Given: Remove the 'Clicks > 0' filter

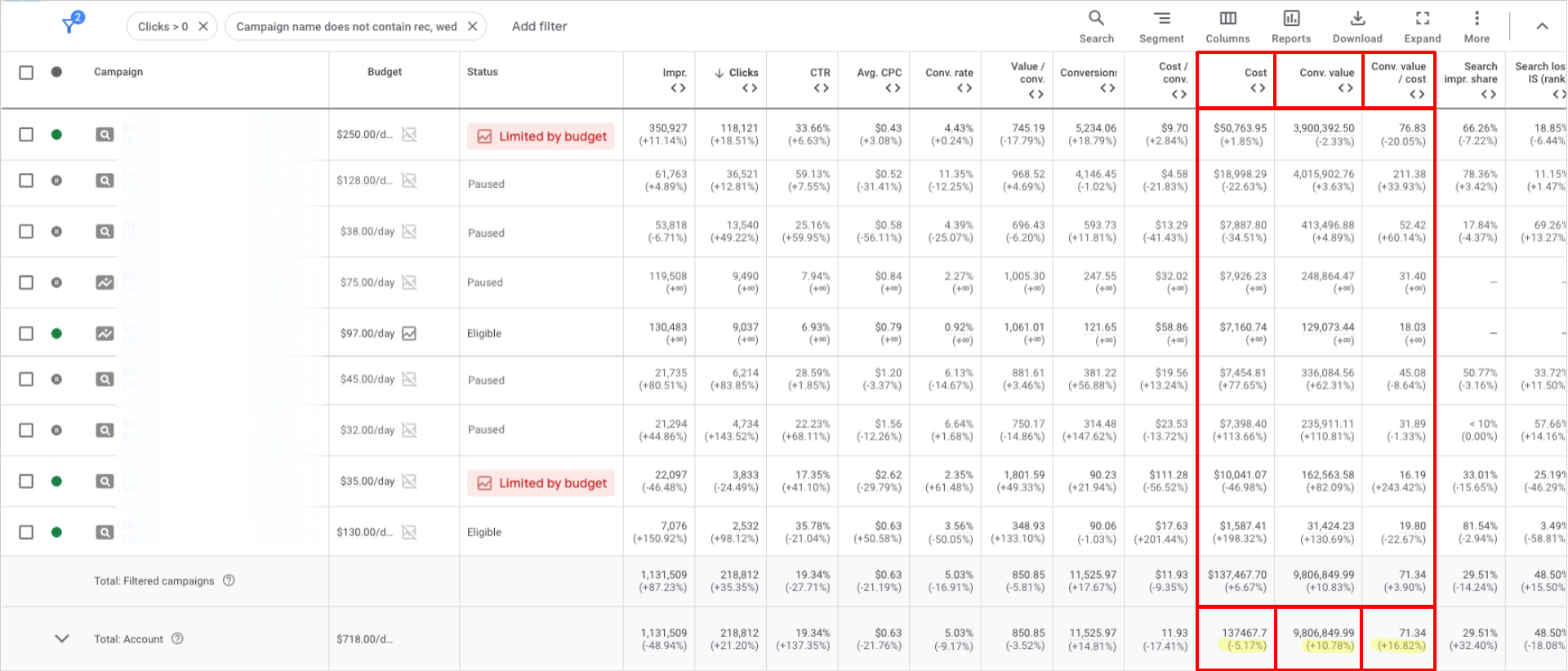Looking at the screenshot, I should pos(203,26).
